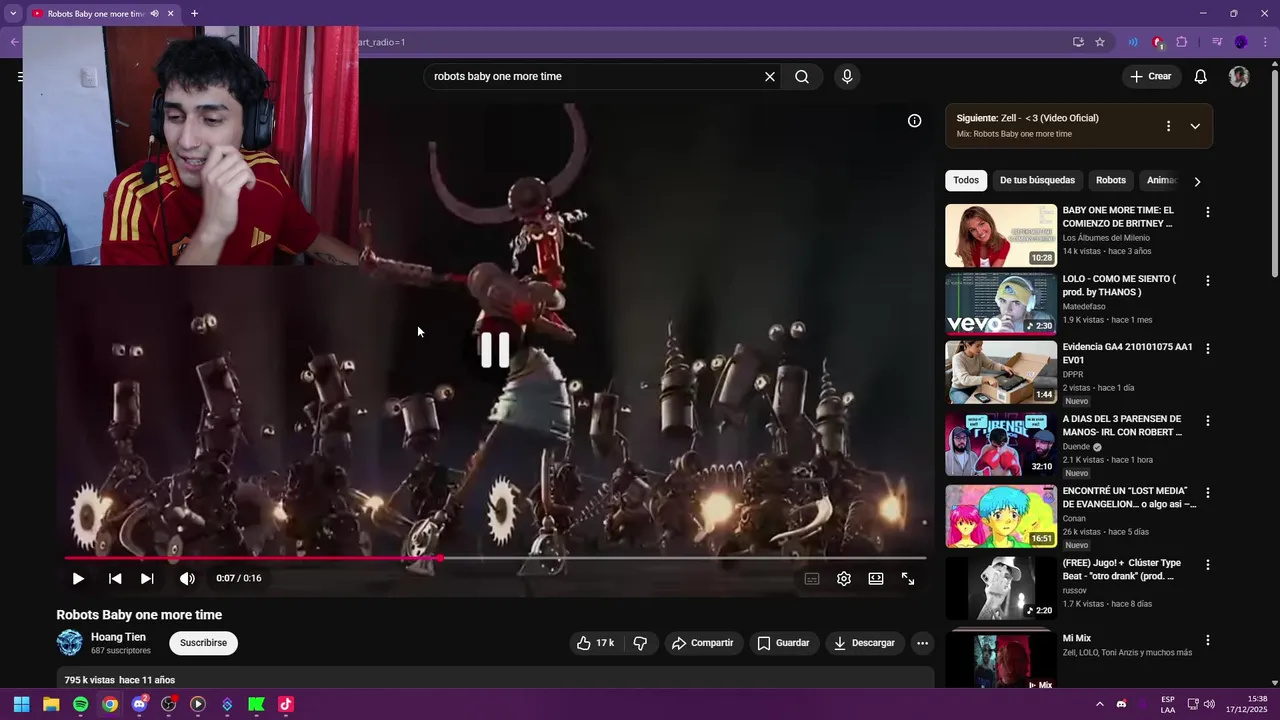
Task: Open more actions (three dots) below video
Action: (x=922, y=643)
